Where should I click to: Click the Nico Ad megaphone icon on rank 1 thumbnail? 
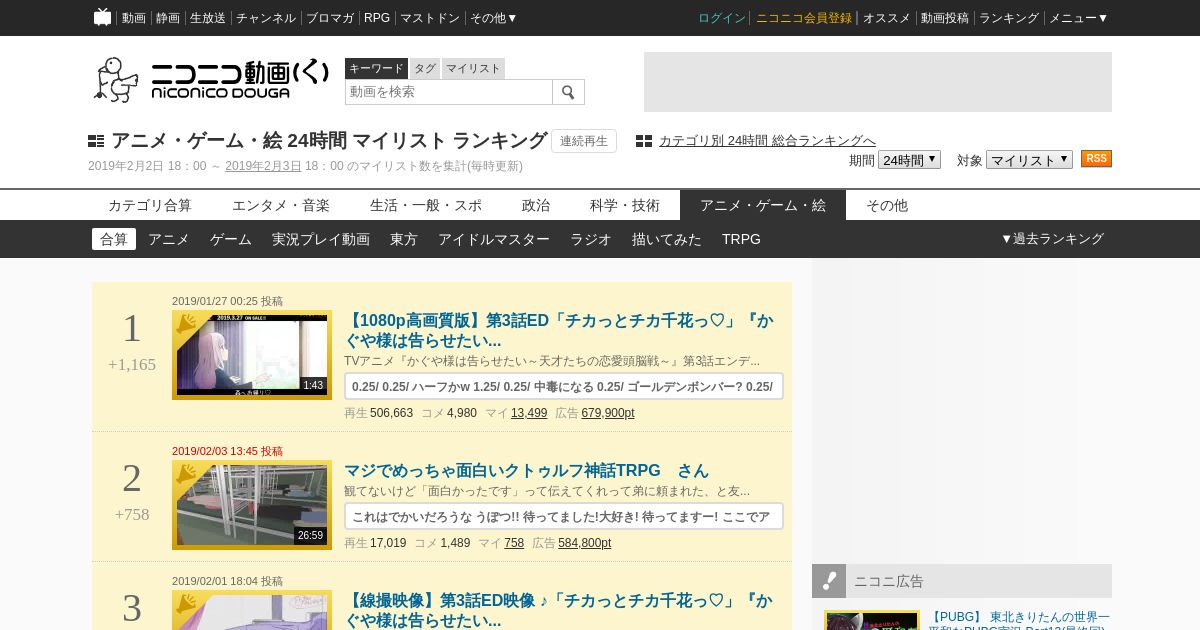point(186,323)
